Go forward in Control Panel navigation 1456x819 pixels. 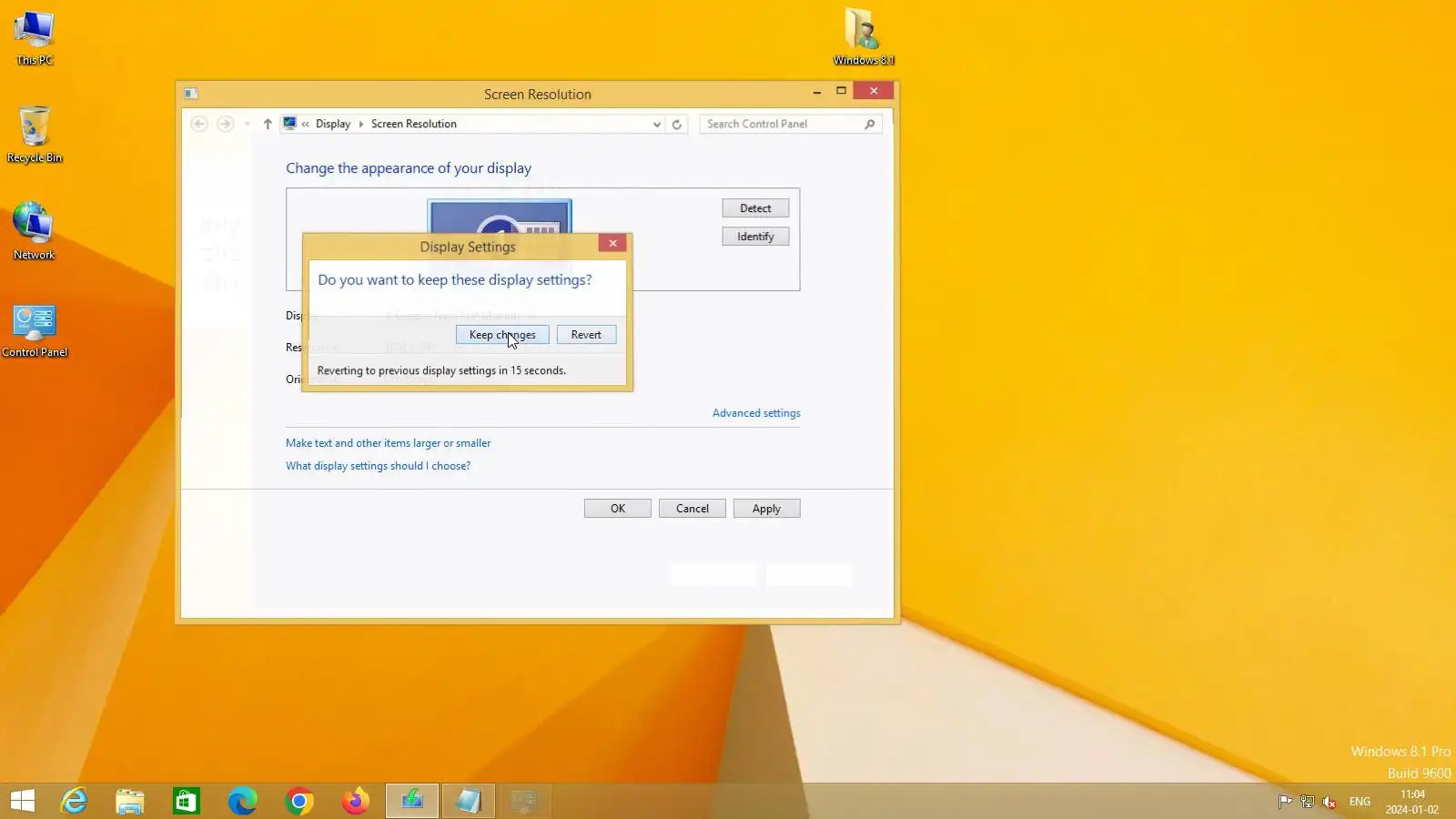coord(226,124)
